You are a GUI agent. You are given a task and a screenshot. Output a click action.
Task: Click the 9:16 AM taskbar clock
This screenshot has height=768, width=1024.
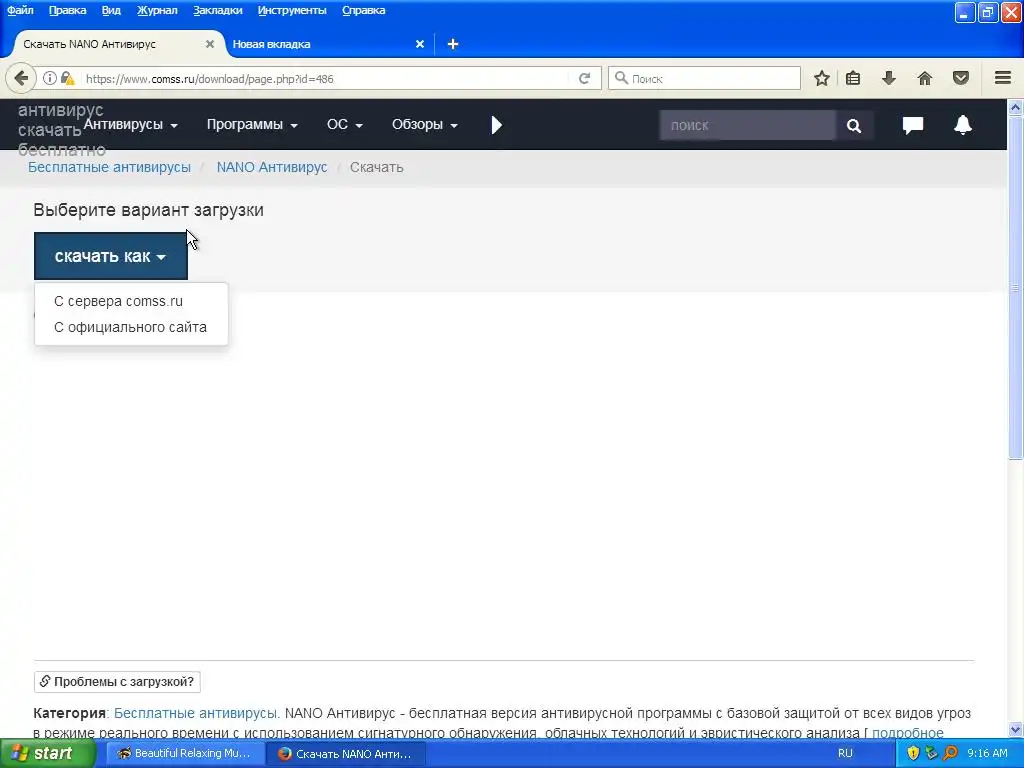pyautogui.click(x=987, y=753)
